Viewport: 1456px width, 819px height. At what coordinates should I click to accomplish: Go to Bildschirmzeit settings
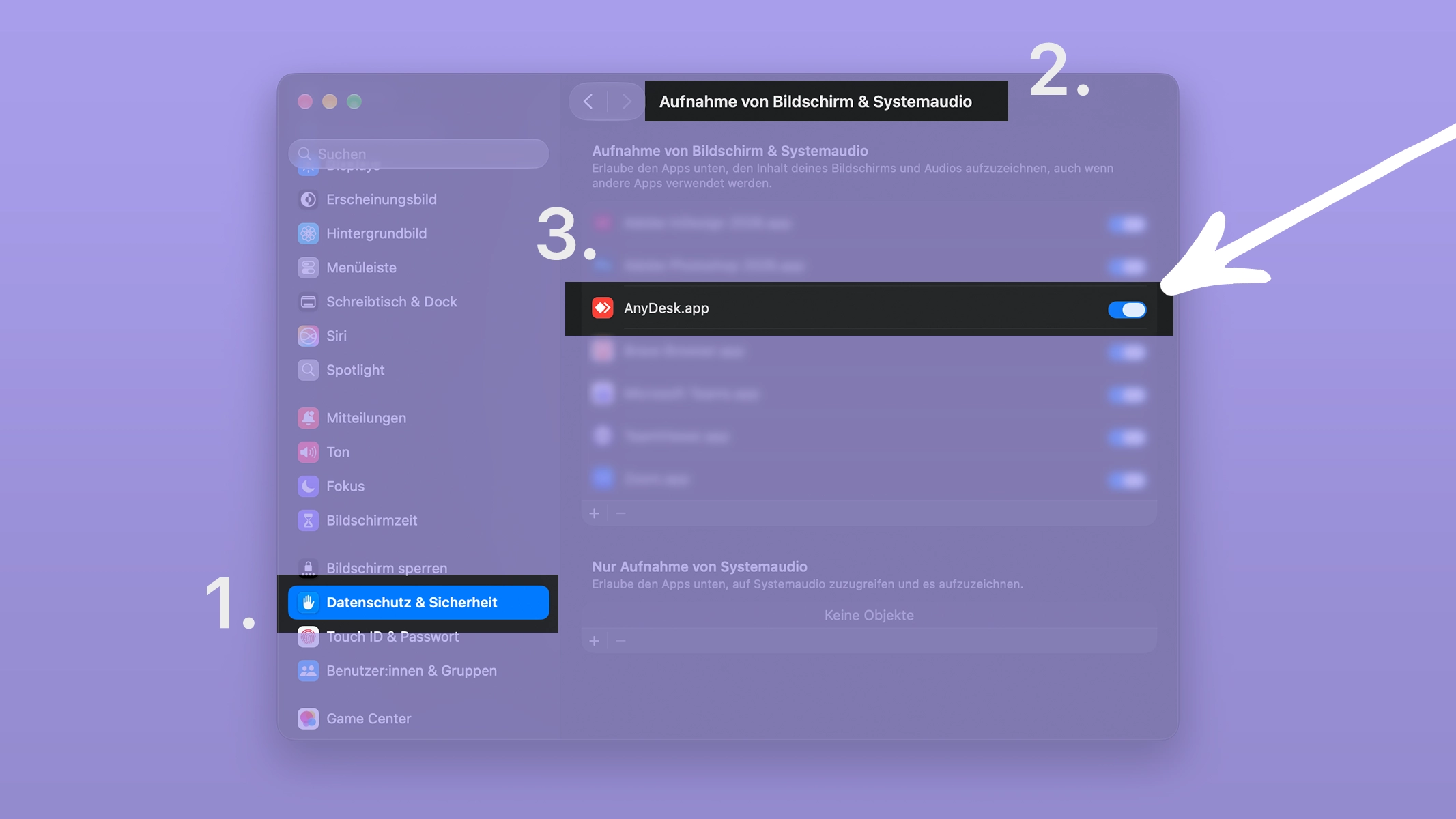(x=418, y=520)
